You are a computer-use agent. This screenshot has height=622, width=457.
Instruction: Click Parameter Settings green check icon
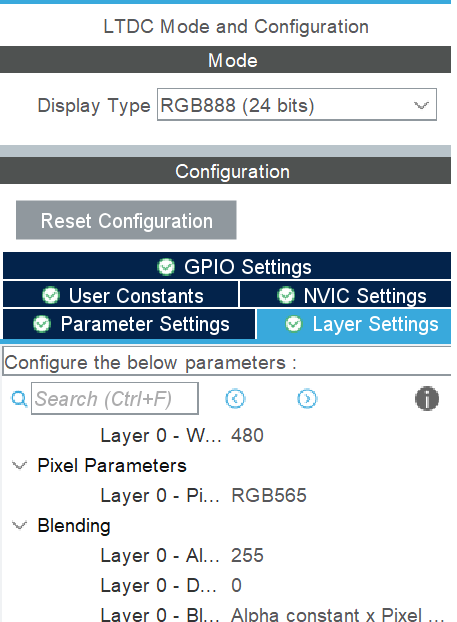(42, 324)
